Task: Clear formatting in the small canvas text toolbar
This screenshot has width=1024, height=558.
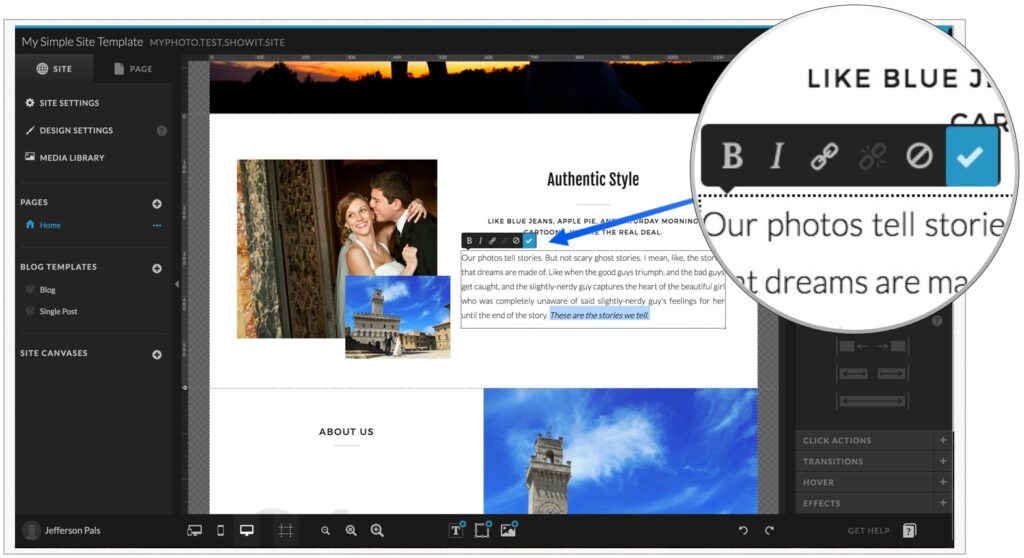Action: 516,240
